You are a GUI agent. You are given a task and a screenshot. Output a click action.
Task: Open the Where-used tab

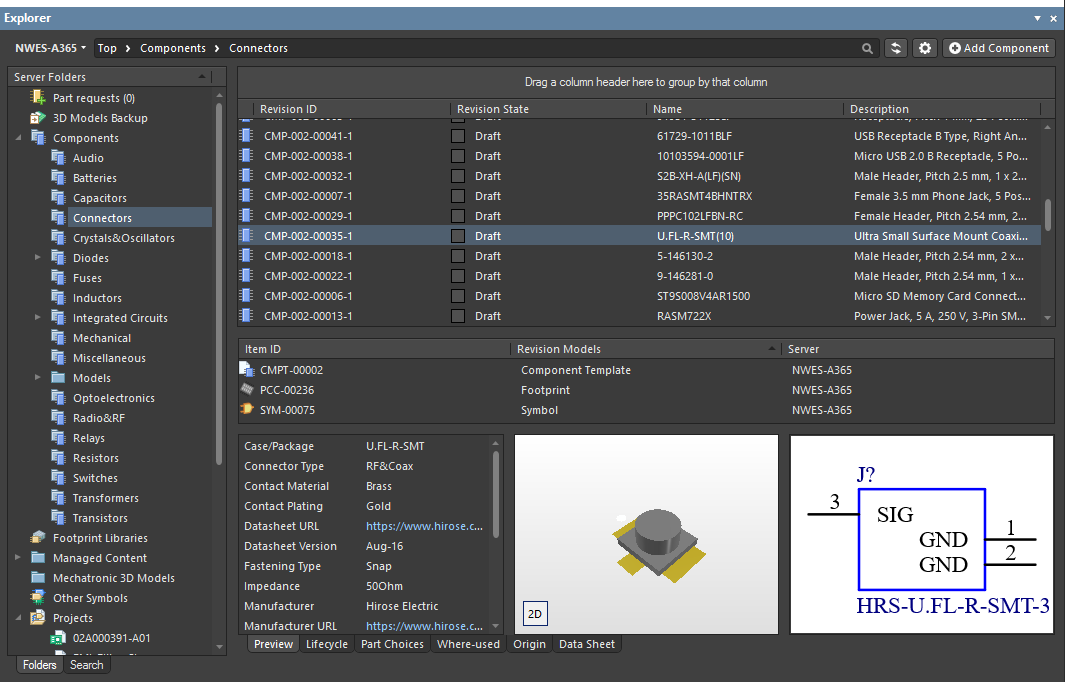469,644
